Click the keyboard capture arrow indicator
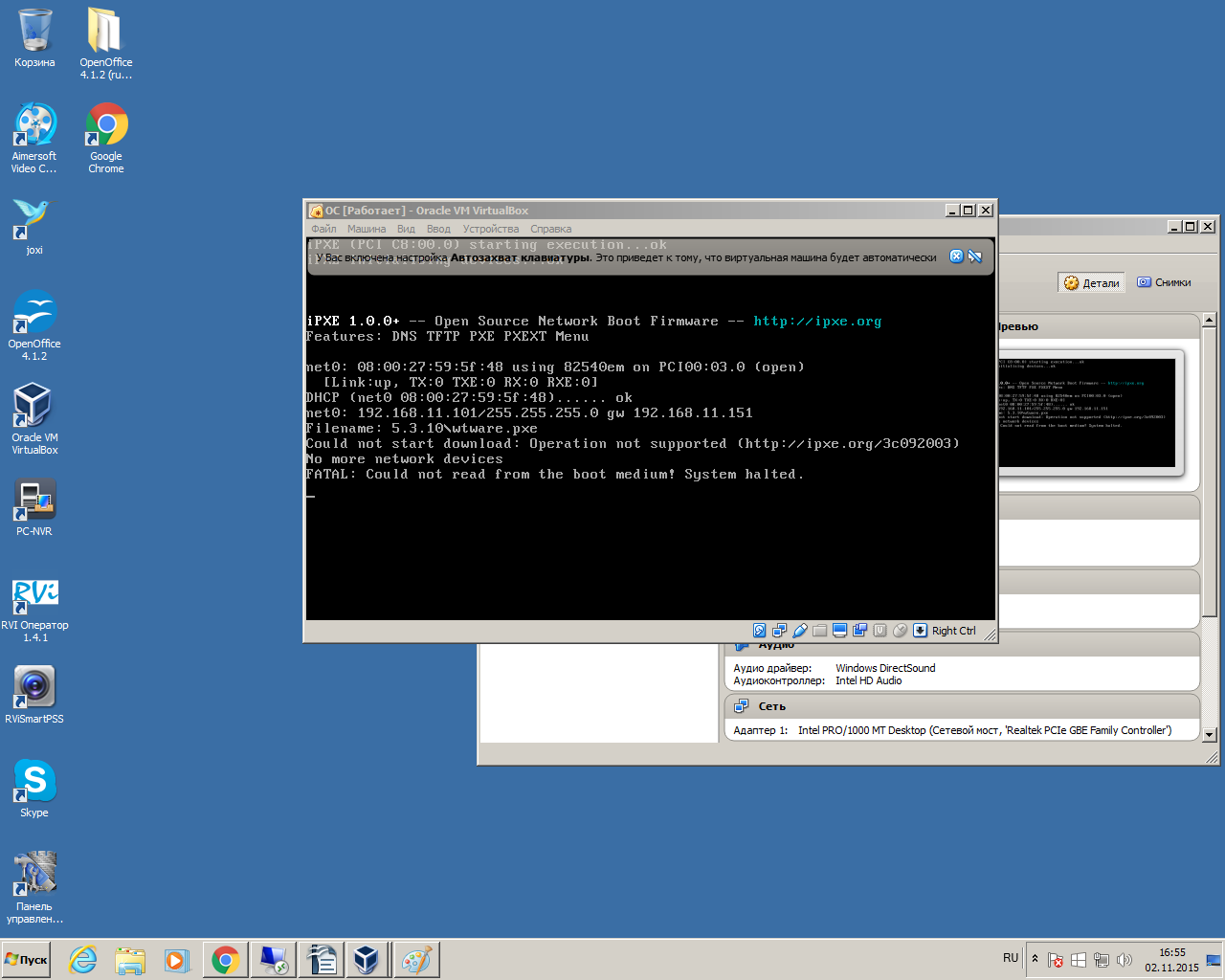Viewport: 1225px width, 980px height. tap(920, 631)
